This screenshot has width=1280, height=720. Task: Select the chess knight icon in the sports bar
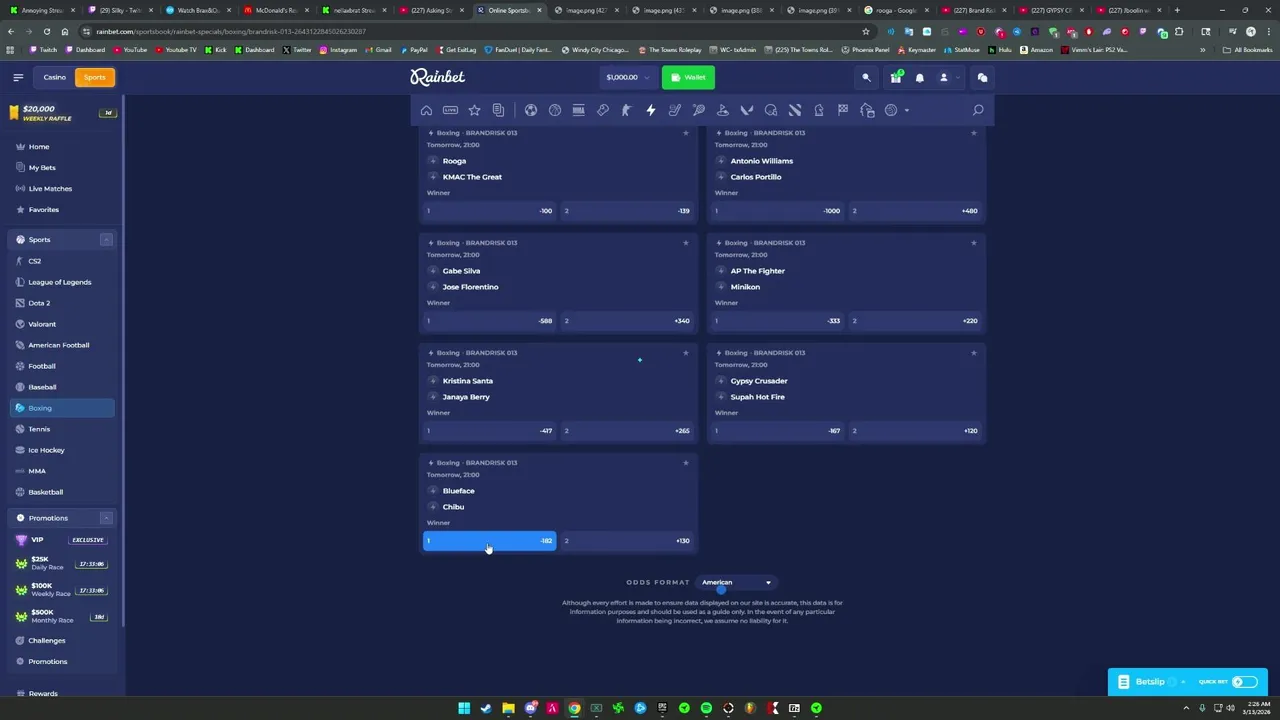tap(819, 110)
